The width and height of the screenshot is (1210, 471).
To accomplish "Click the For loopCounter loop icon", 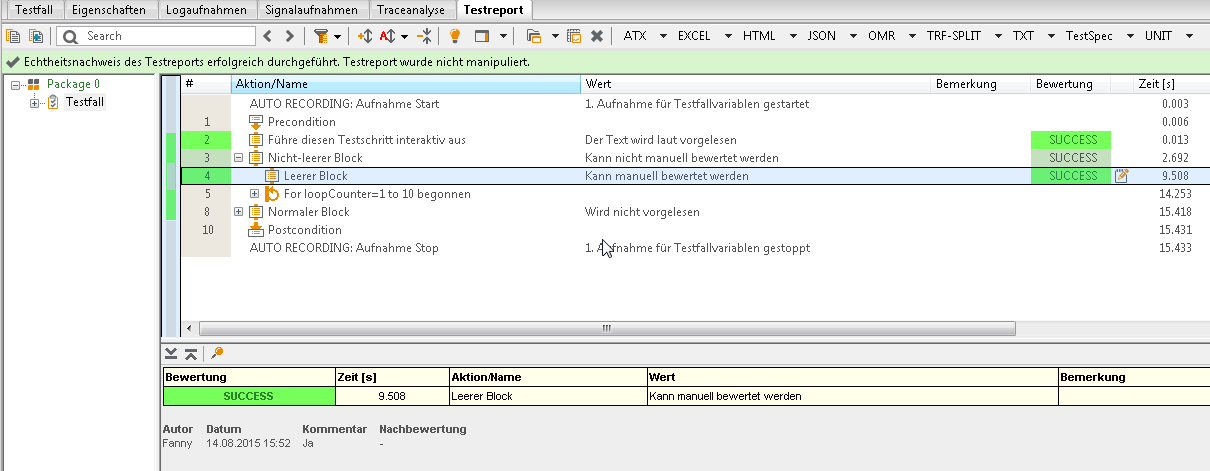I will [x=271, y=194].
